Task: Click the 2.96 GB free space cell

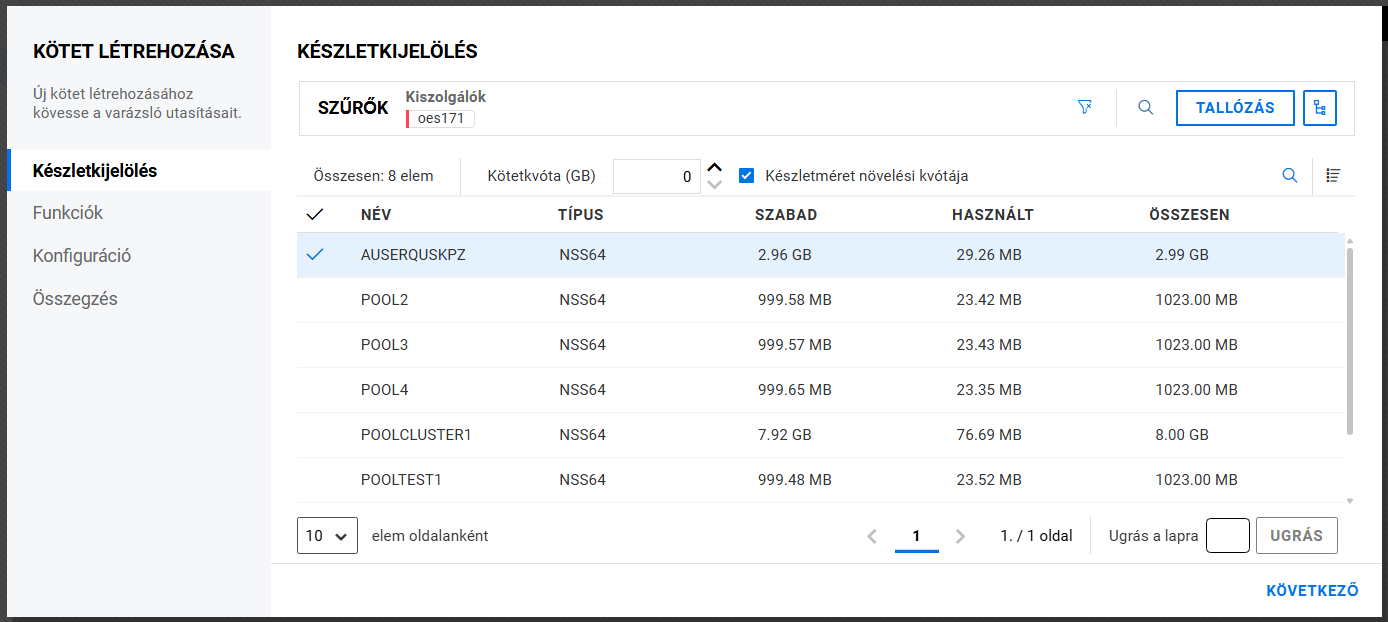Action: 785,255
